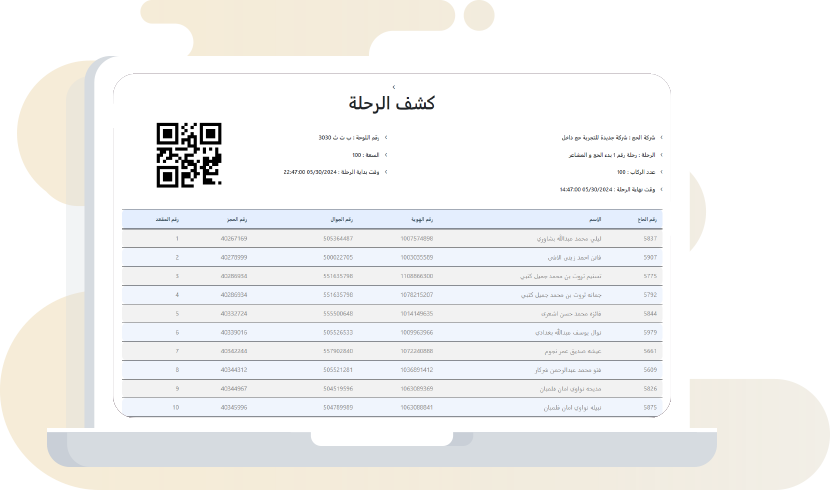Click the QR code image
Image resolution: width=830 pixels, height=492 pixels.
point(189,155)
